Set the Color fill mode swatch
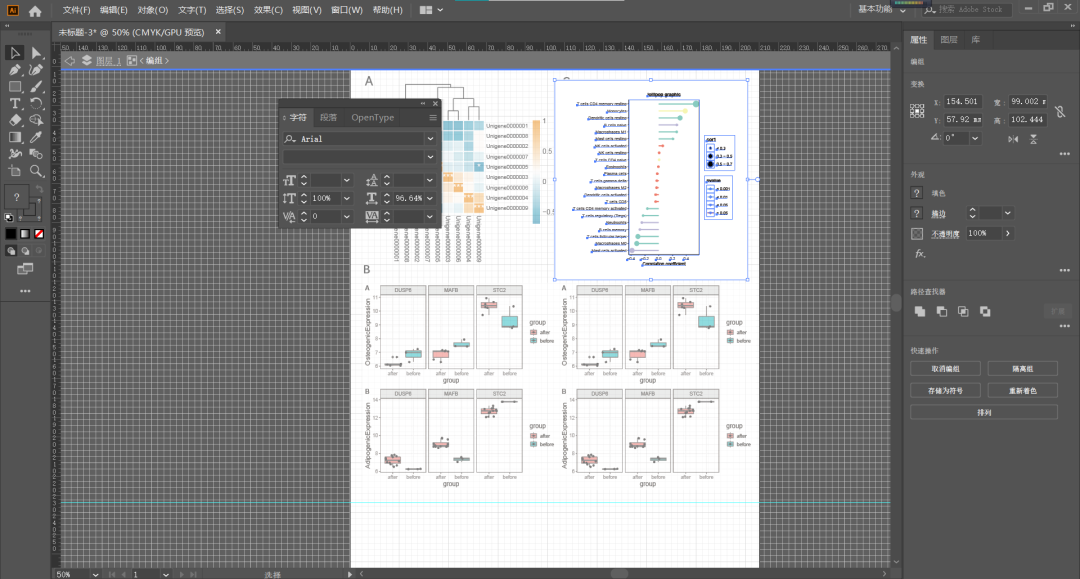The height and width of the screenshot is (579, 1080). tap(11, 234)
